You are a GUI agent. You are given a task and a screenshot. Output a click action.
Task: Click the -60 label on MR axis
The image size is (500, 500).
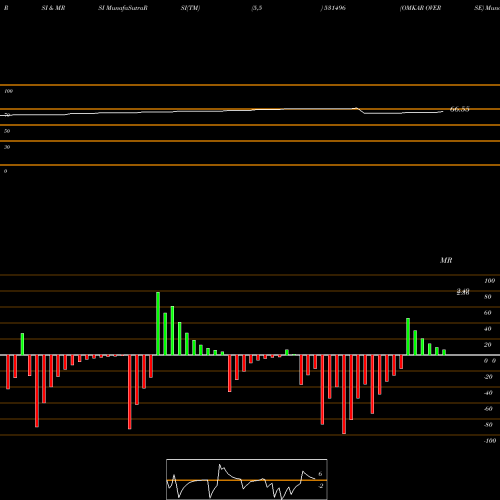pos(488,409)
